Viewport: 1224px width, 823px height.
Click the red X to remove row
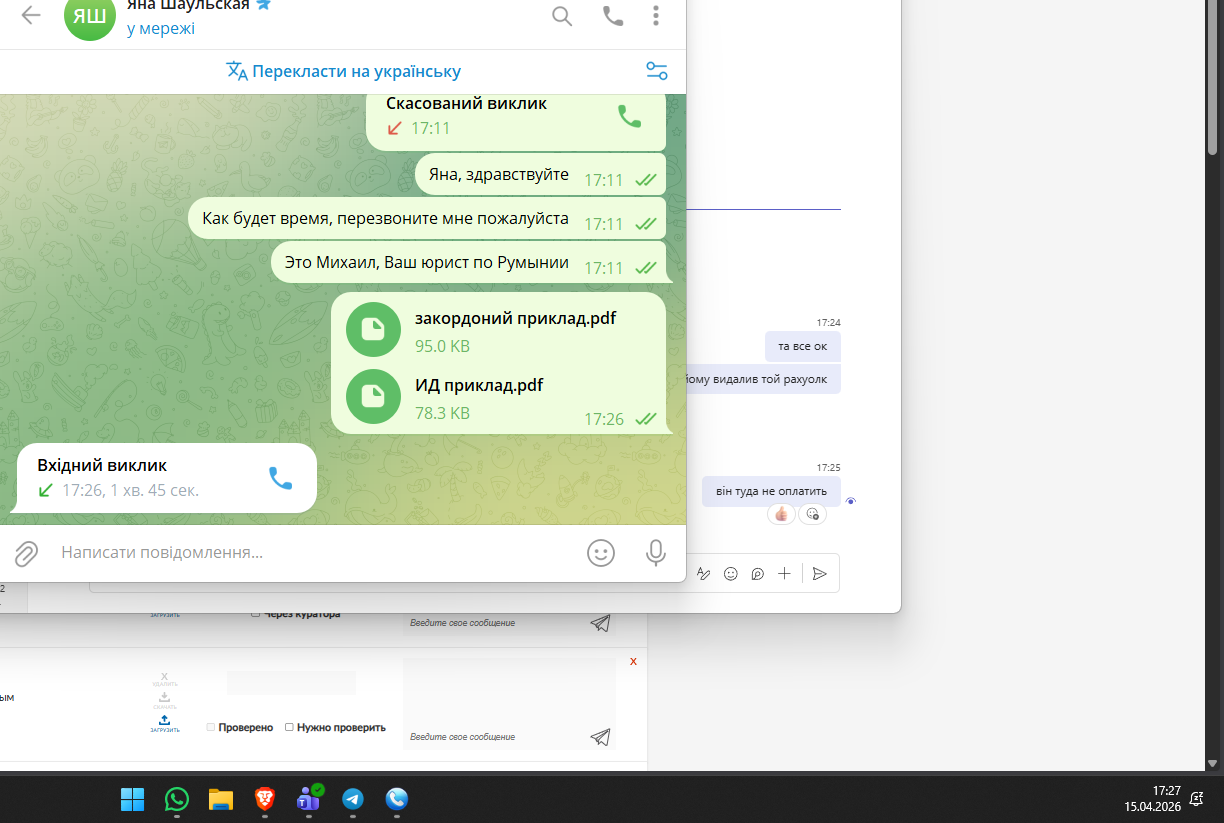[x=633, y=661]
